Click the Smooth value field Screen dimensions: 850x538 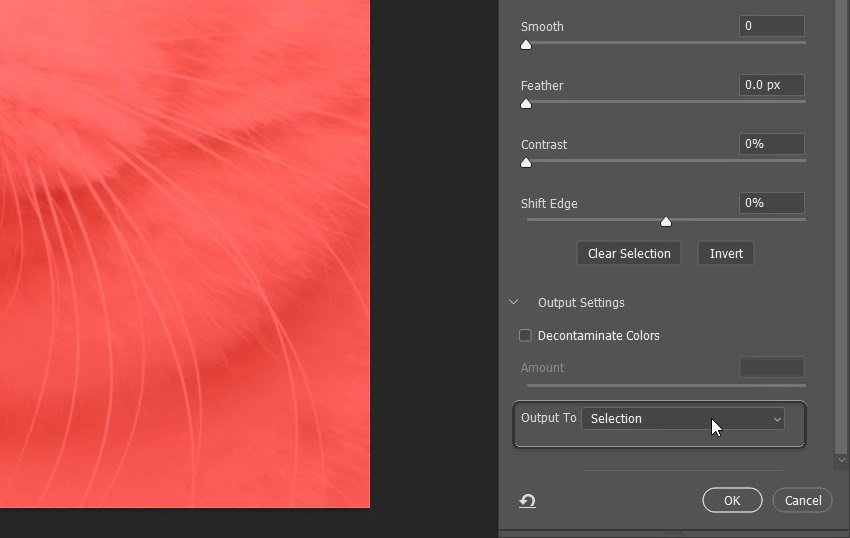tap(771, 26)
